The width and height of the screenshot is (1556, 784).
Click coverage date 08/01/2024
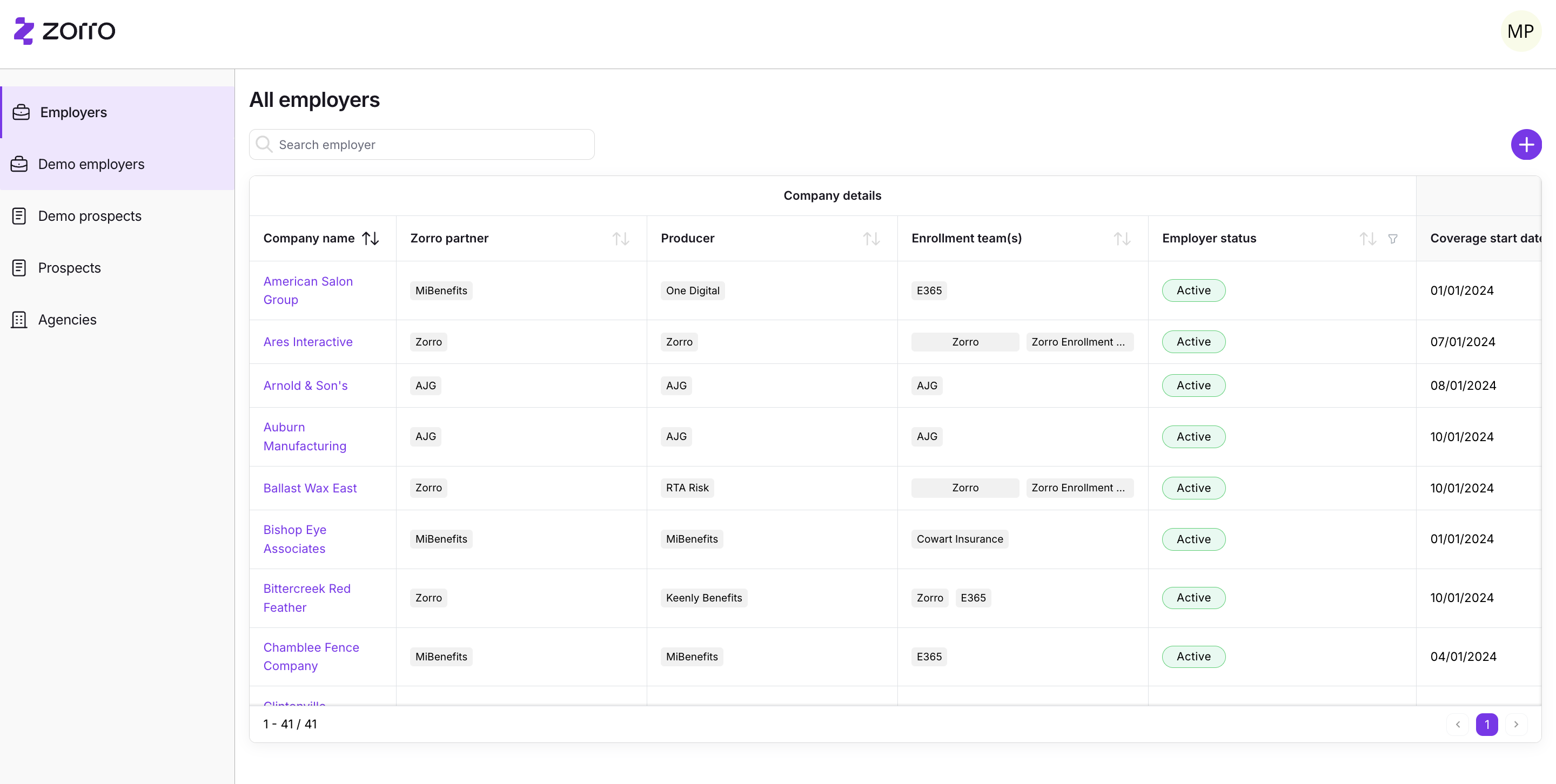pos(1463,386)
